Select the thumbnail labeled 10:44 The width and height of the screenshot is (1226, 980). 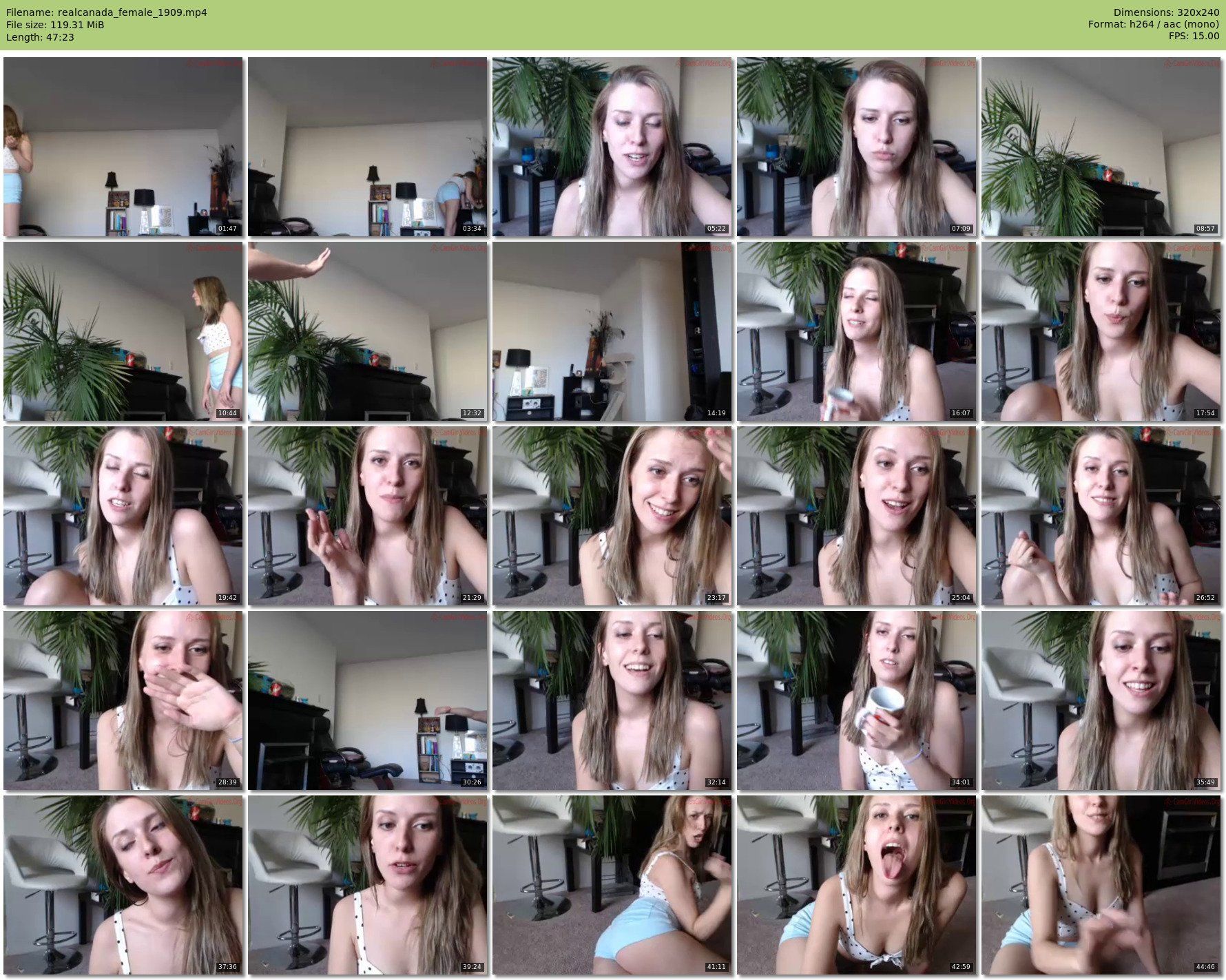tap(123, 331)
